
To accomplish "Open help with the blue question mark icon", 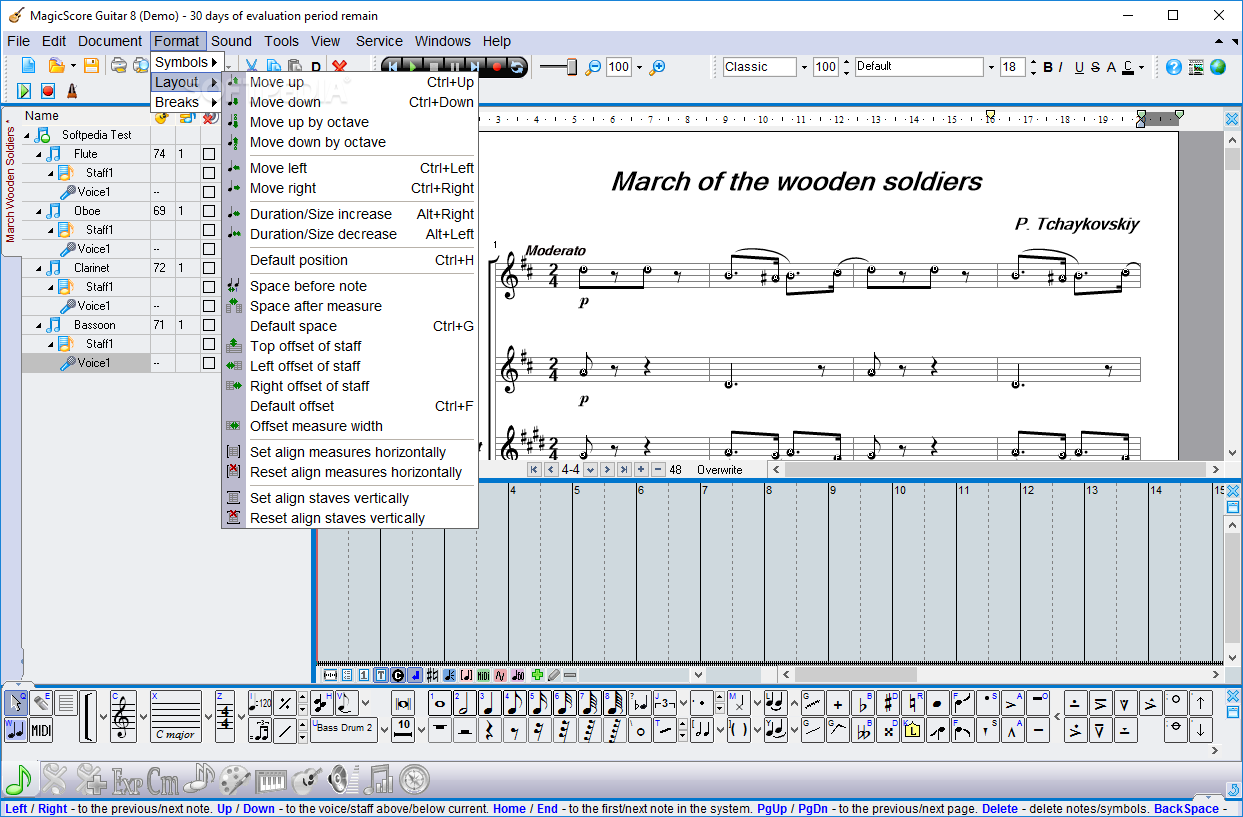I will [1173, 67].
